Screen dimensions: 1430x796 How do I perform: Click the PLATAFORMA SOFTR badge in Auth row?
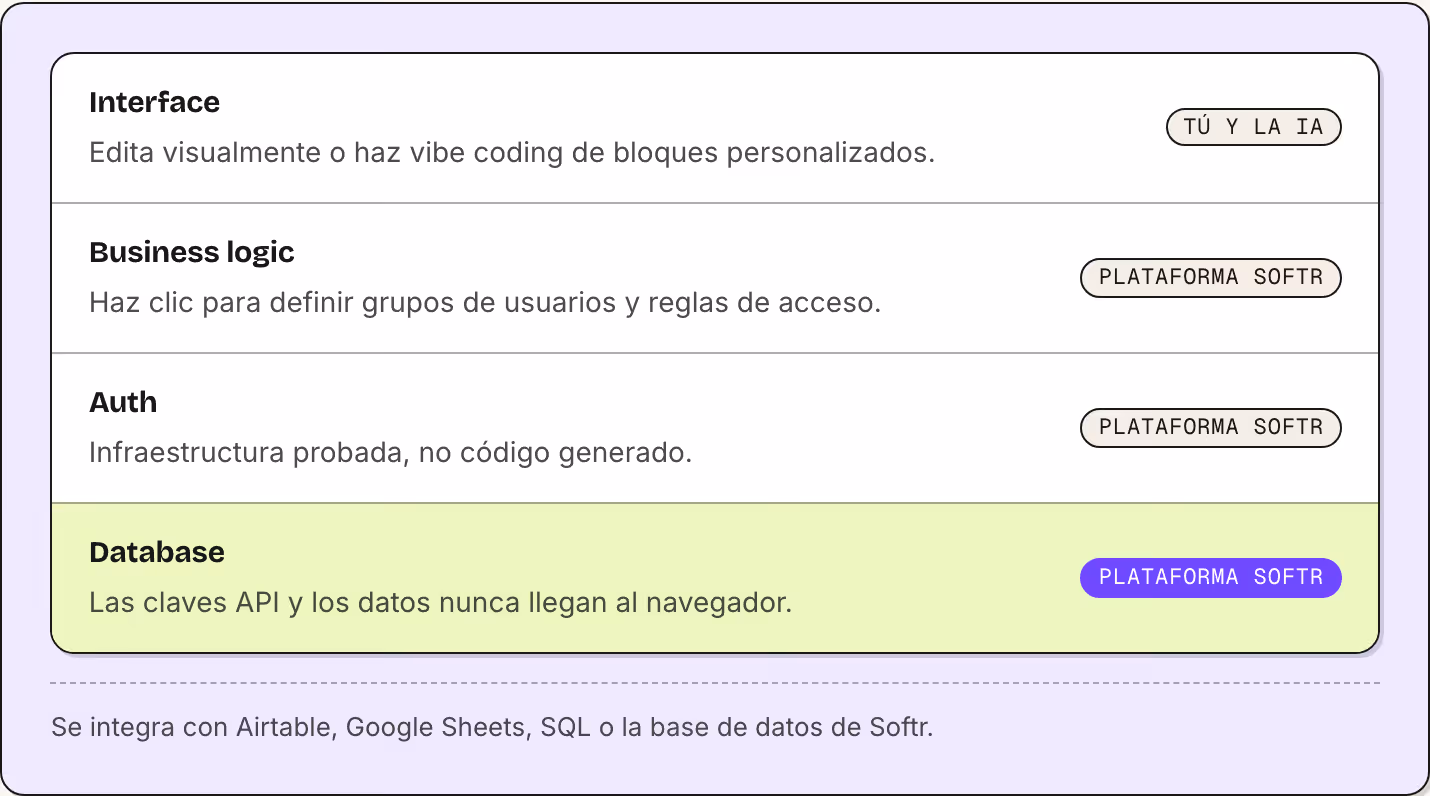click(x=1210, y=427)
